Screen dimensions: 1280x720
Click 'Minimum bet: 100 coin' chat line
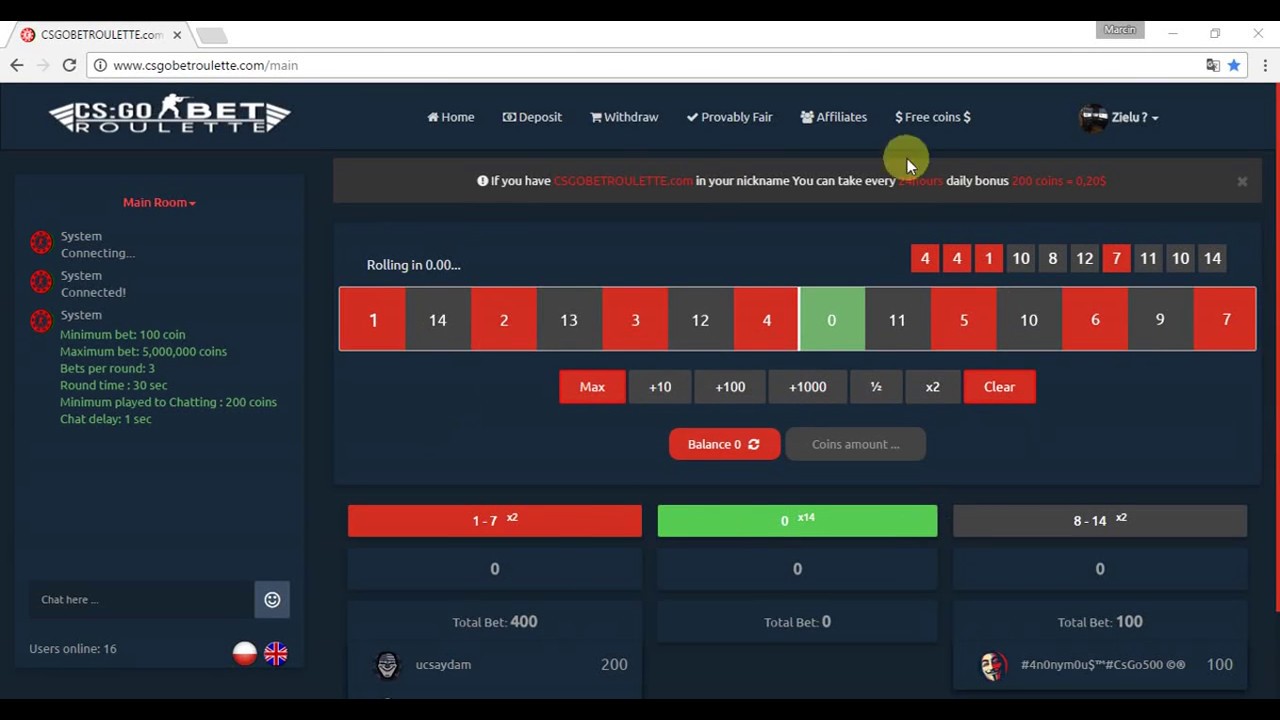click(x=122, y=335)
